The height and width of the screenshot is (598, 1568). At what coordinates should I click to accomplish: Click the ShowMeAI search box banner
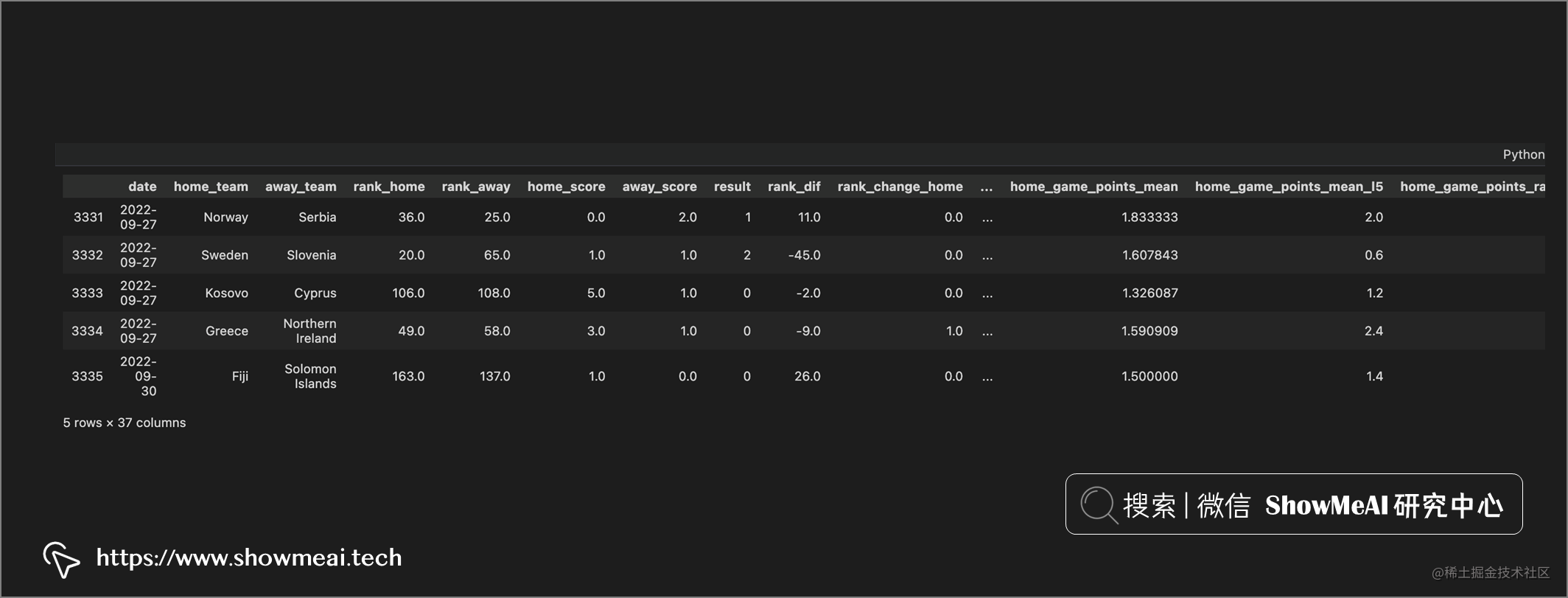pos(1294,504)
